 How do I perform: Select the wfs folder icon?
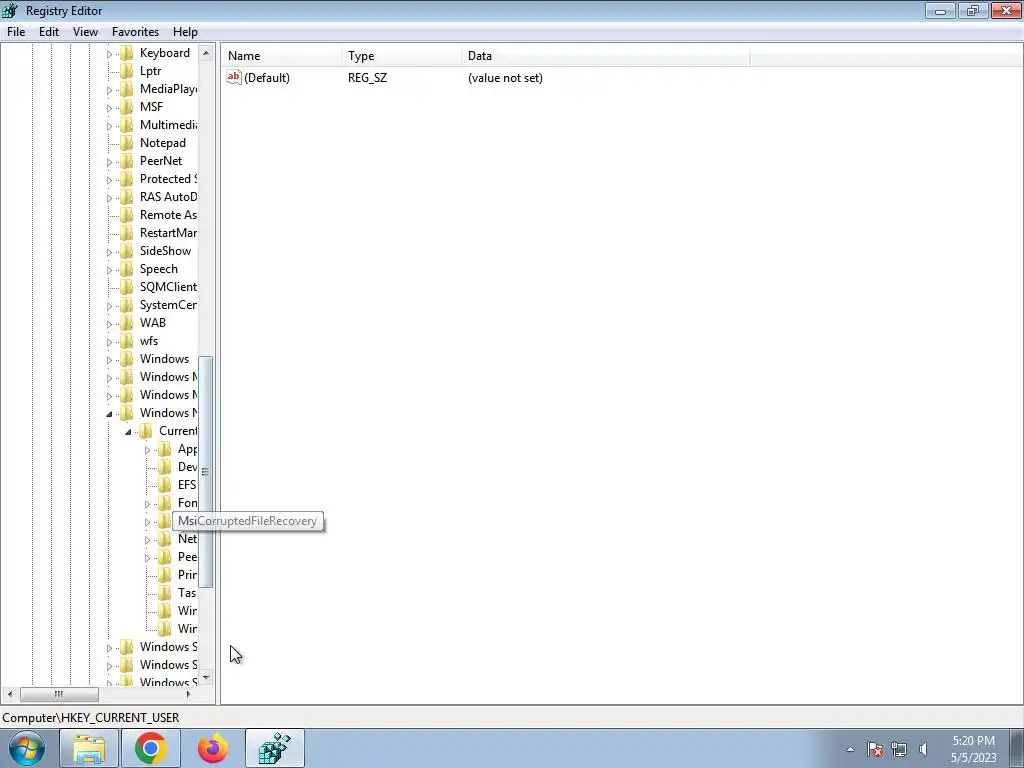127,341
